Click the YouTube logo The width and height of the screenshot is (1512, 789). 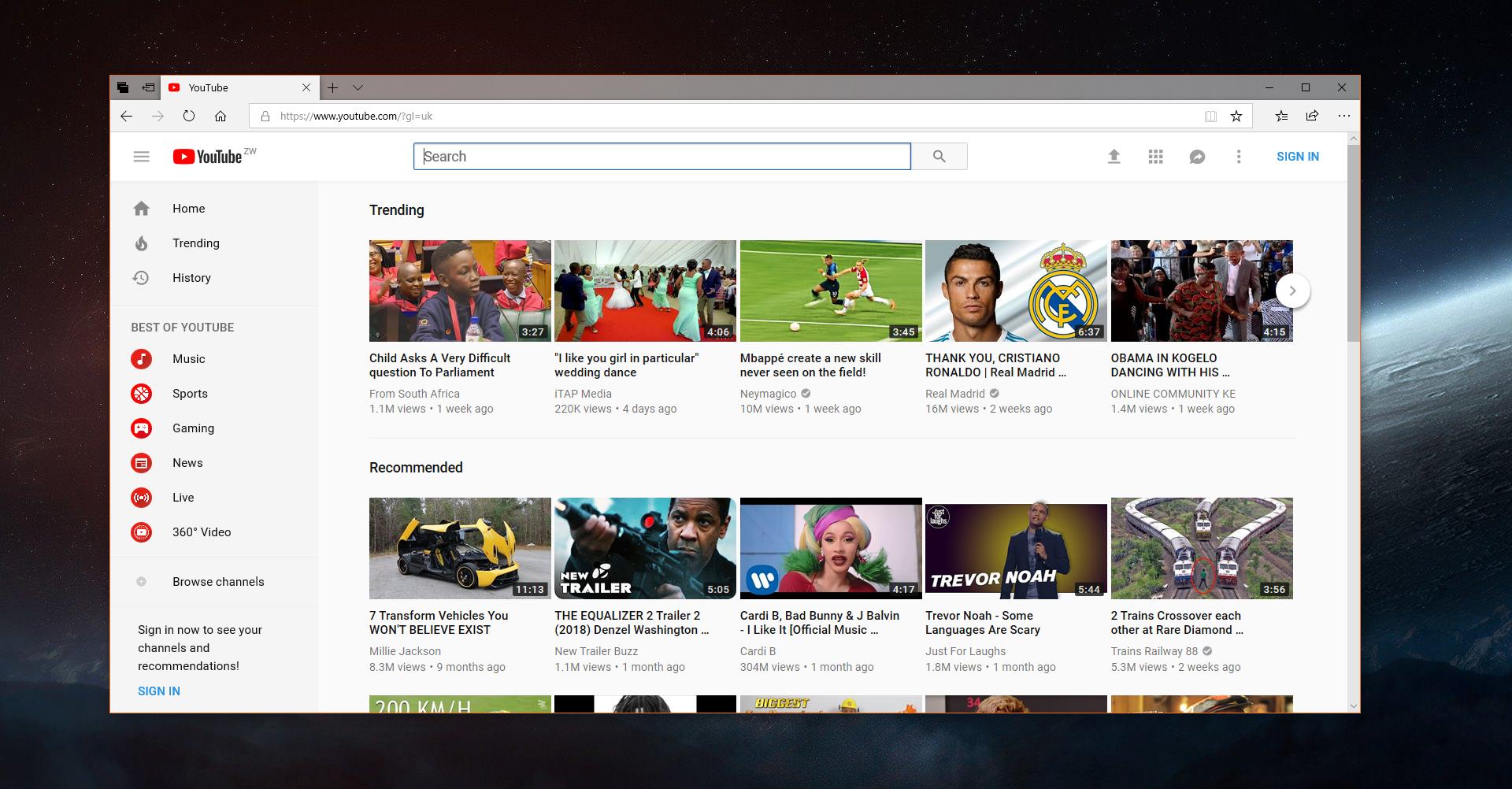(x=208, y=157)
